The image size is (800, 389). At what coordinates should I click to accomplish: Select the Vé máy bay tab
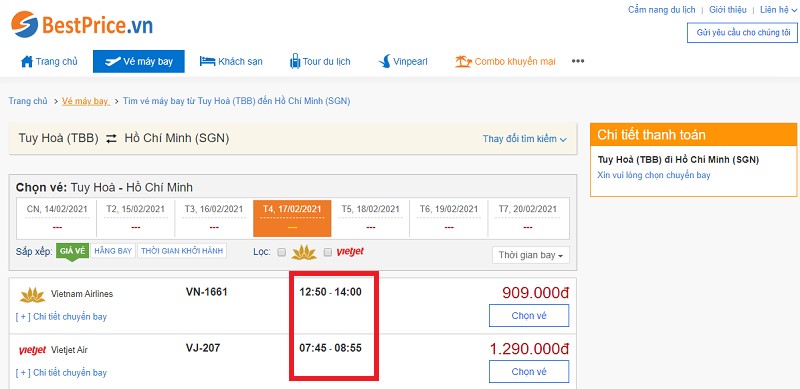coord(139,61)
